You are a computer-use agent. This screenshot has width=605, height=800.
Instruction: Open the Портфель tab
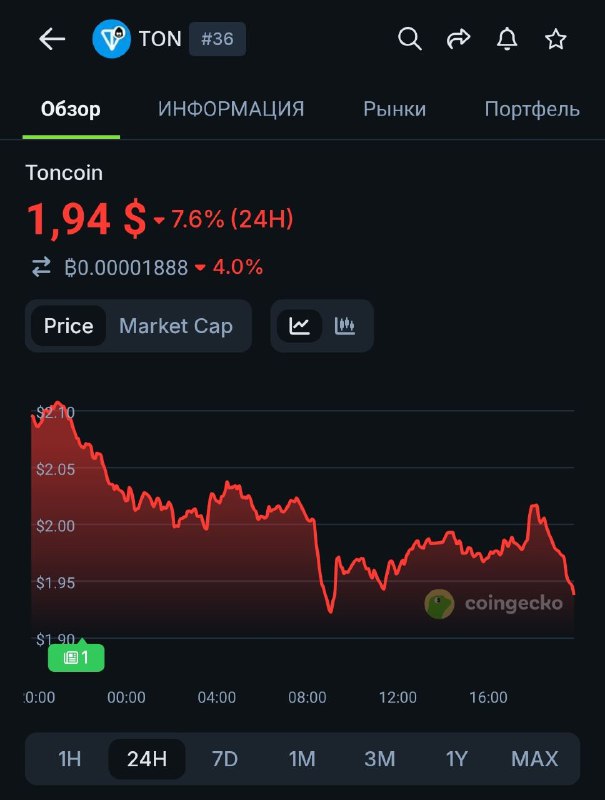pyautogui.click(x=532, y=109)
